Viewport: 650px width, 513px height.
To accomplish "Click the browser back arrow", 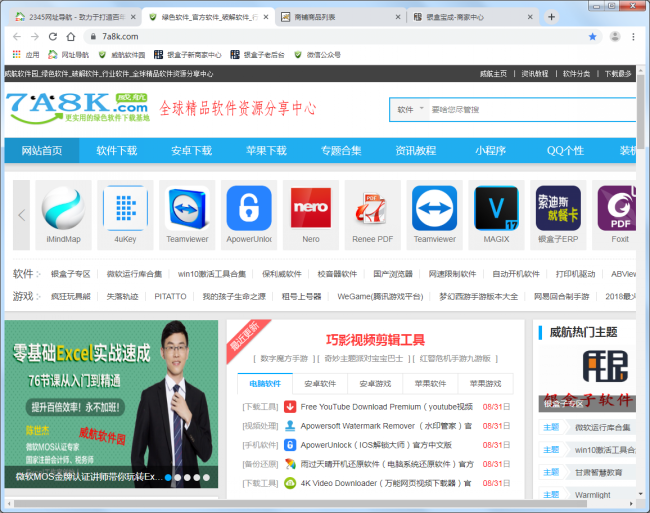I will [17, 36].
